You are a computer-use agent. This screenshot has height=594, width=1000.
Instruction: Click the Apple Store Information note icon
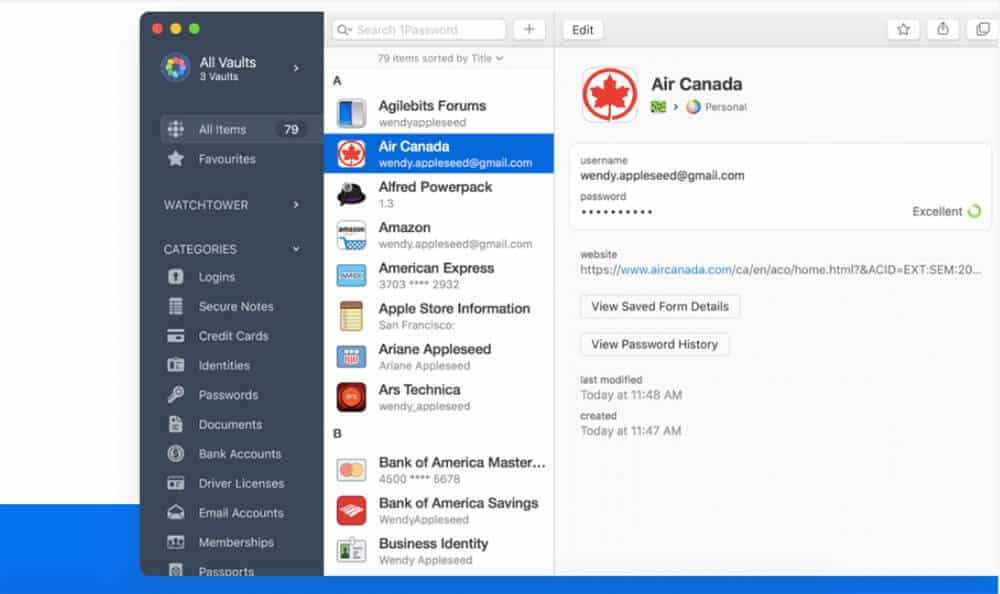(351, 316)
